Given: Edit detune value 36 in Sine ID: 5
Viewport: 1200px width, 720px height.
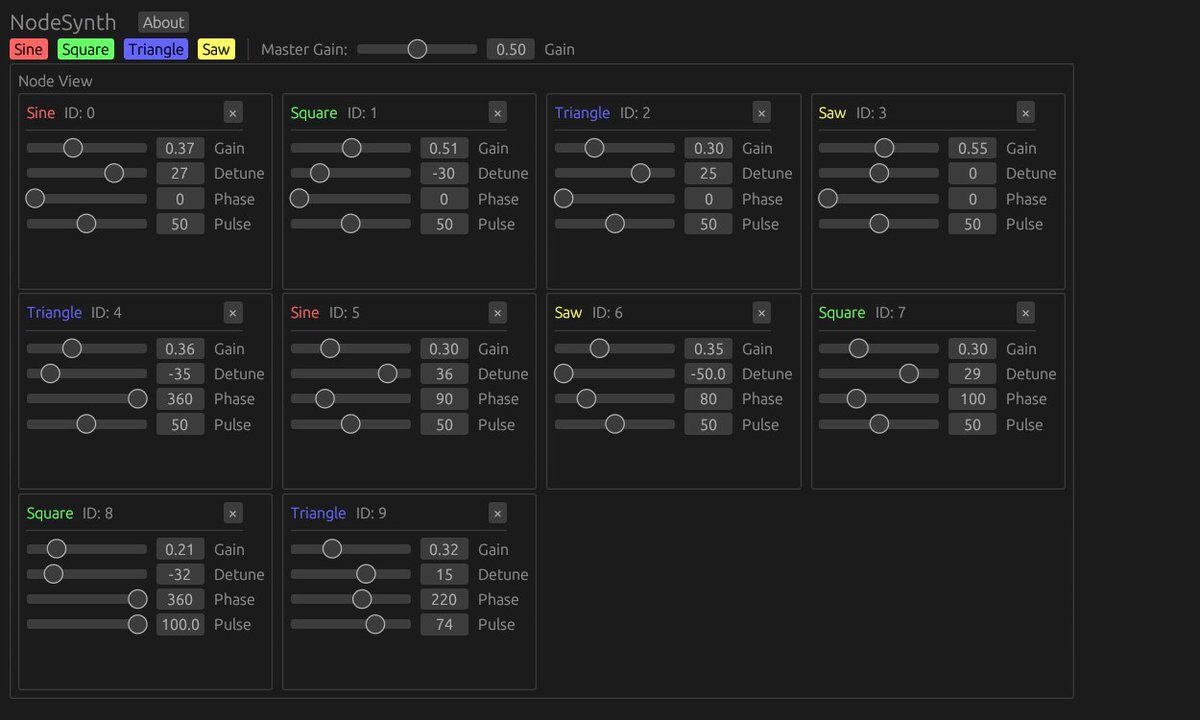Looking at the screenshot, I should 444,374.
